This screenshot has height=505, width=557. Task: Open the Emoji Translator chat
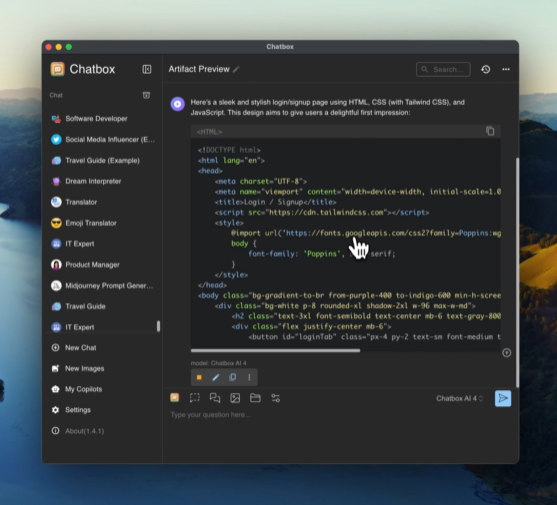(x=102, y=223)
